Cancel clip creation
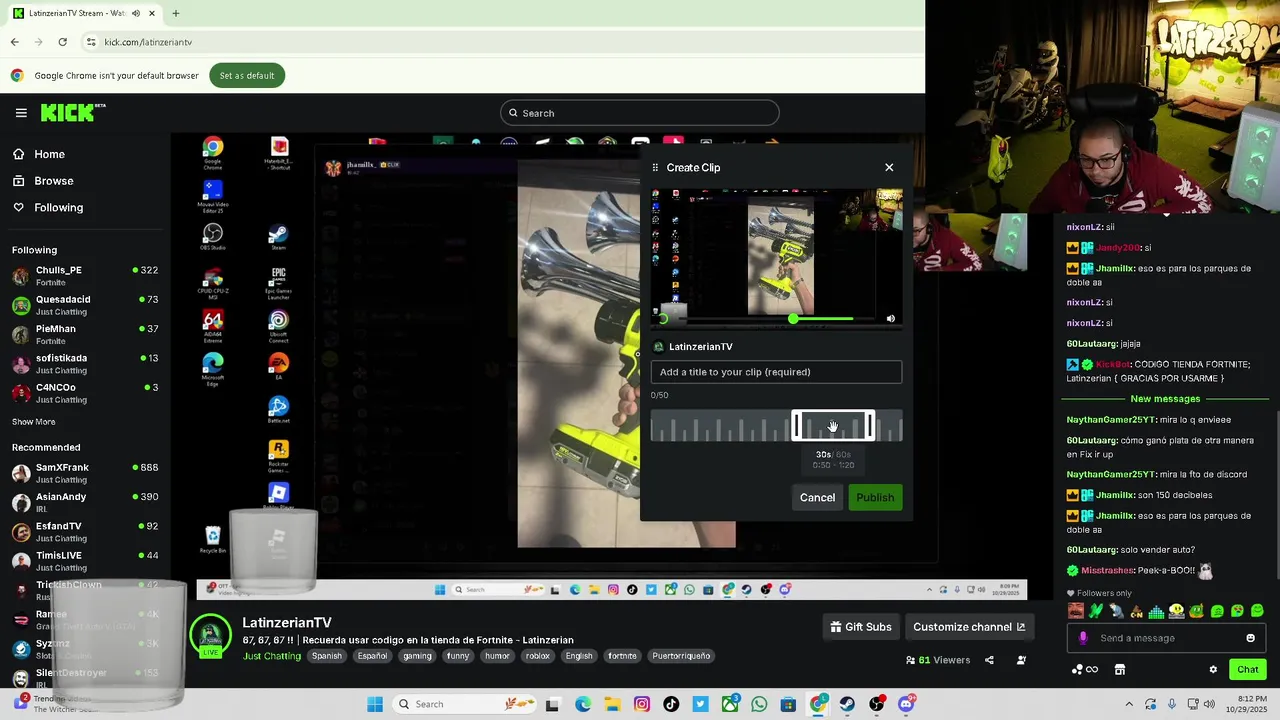Screen dimensions: 1280x720 click(x=817, y=497)
